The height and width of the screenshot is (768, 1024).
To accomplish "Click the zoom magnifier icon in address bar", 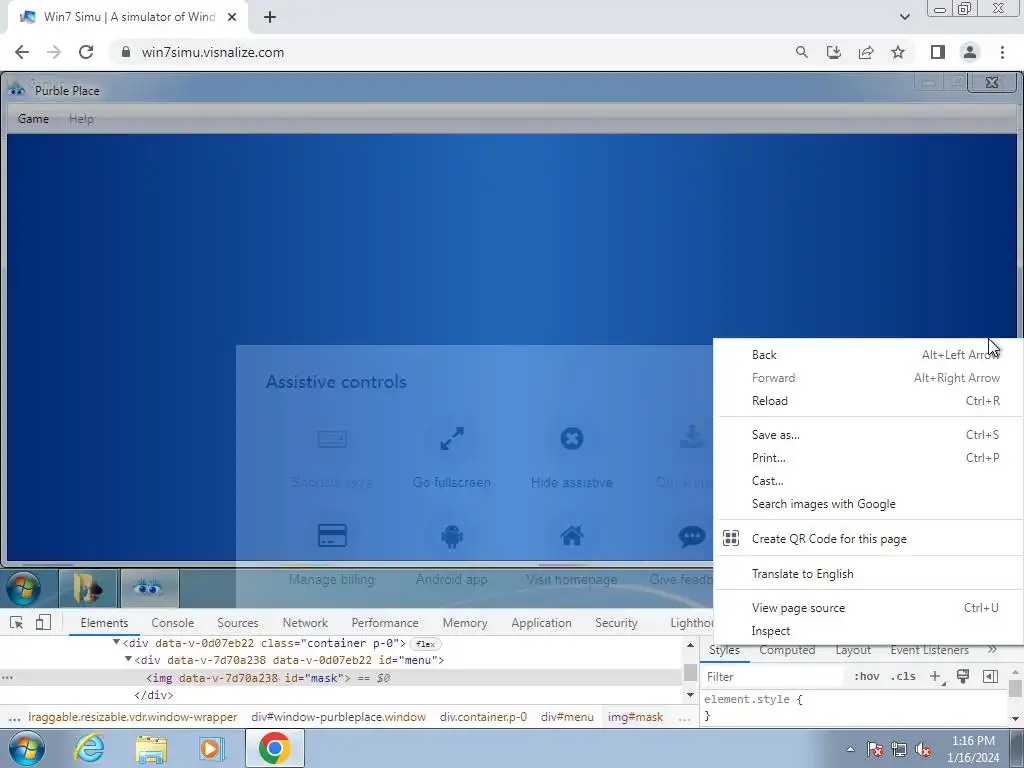I will pos(801,52).
